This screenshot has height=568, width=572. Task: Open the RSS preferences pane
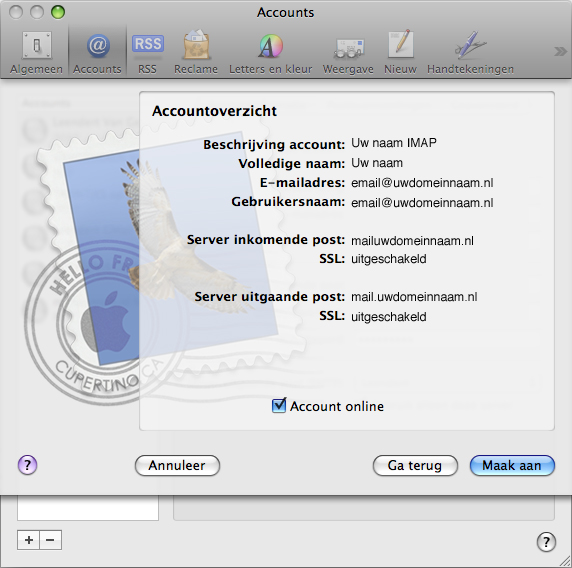coord(147,52)
